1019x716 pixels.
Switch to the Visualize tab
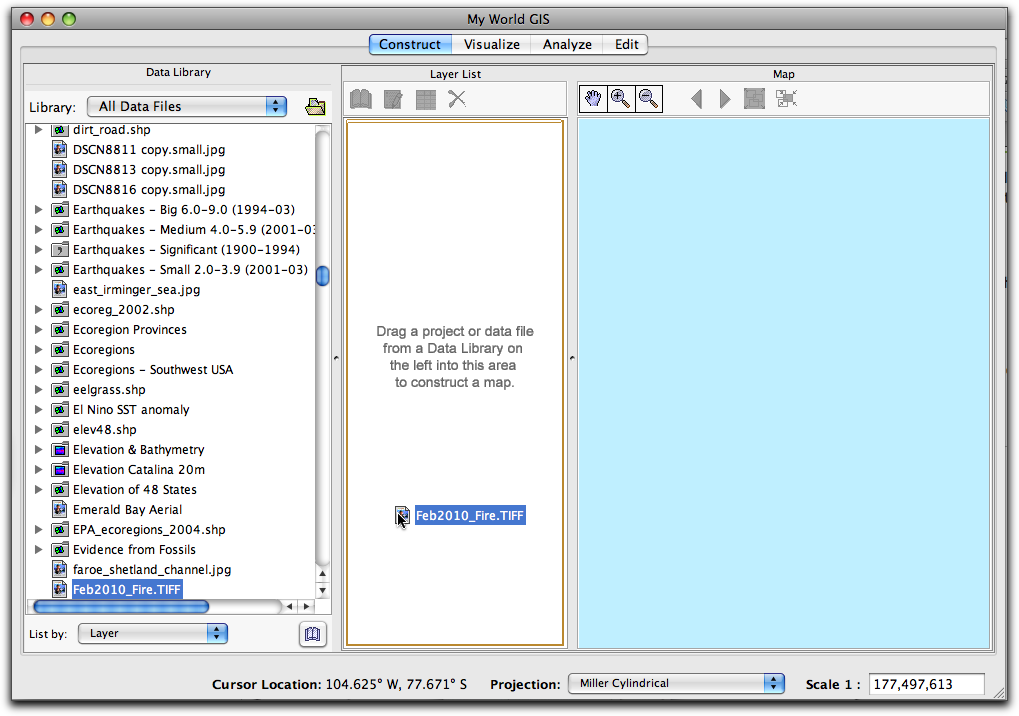pos(491,44)
